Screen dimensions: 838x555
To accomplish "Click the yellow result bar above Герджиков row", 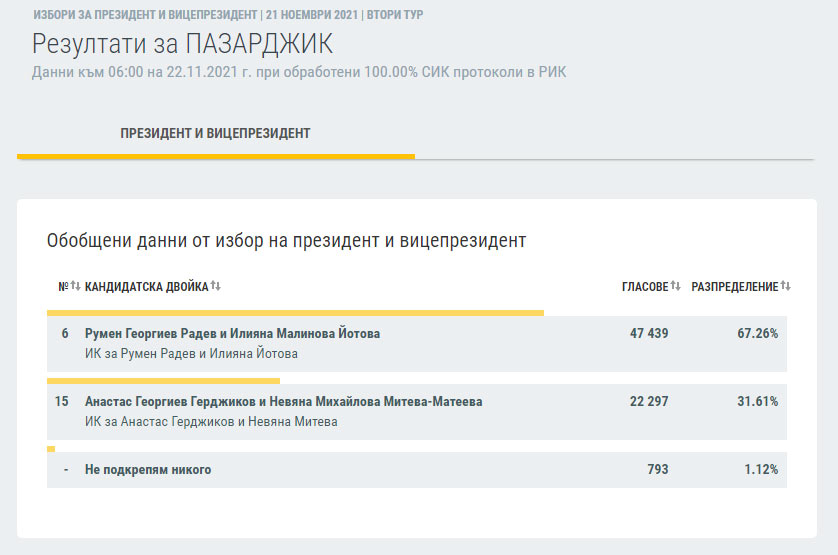I will coord(163,381).
